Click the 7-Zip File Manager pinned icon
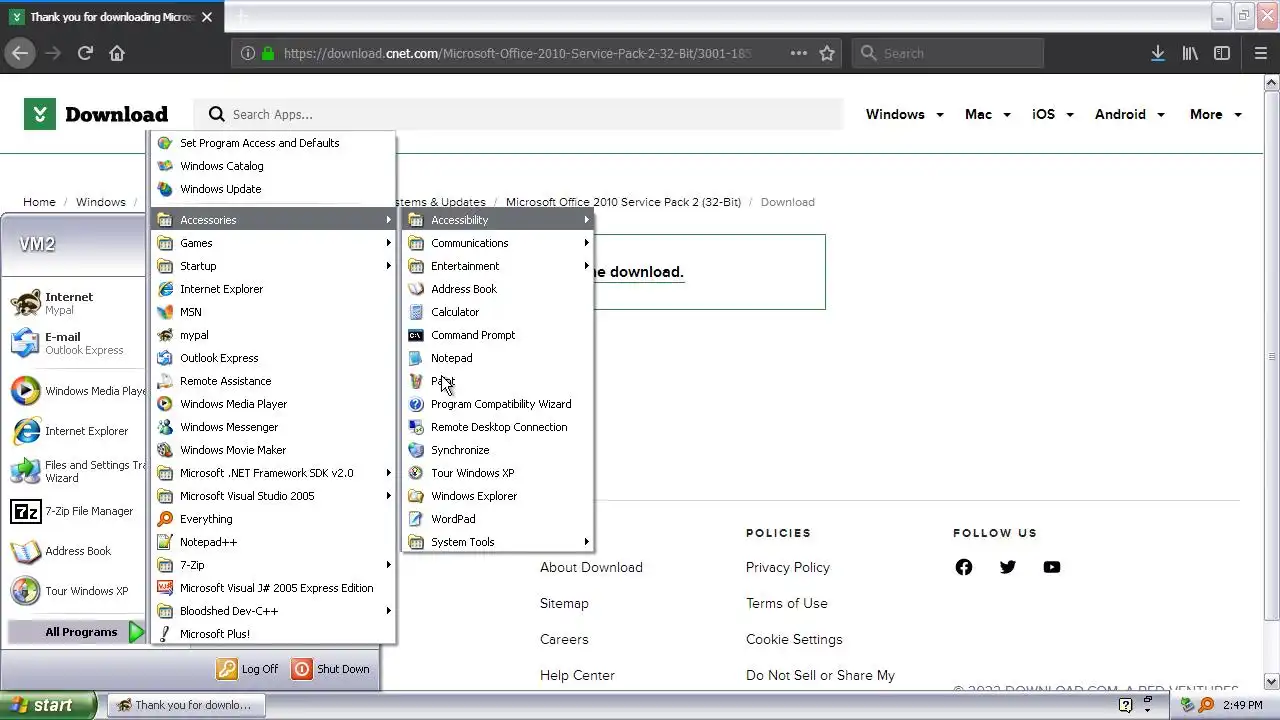The height and width of the screenshot is (720, 1280). pyautogui.click(x=25, y=511)
